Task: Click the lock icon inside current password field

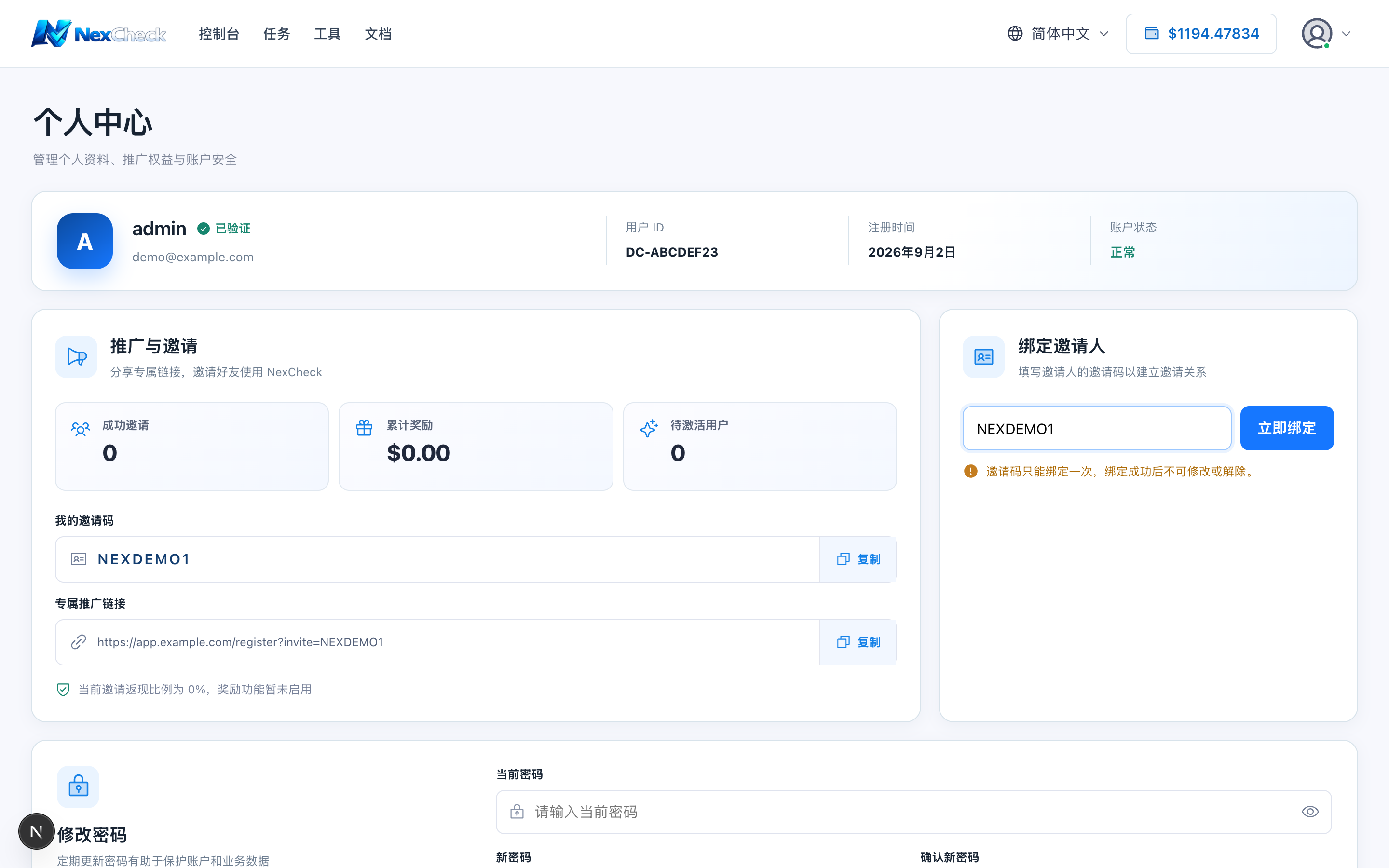Action: [517, 812]
